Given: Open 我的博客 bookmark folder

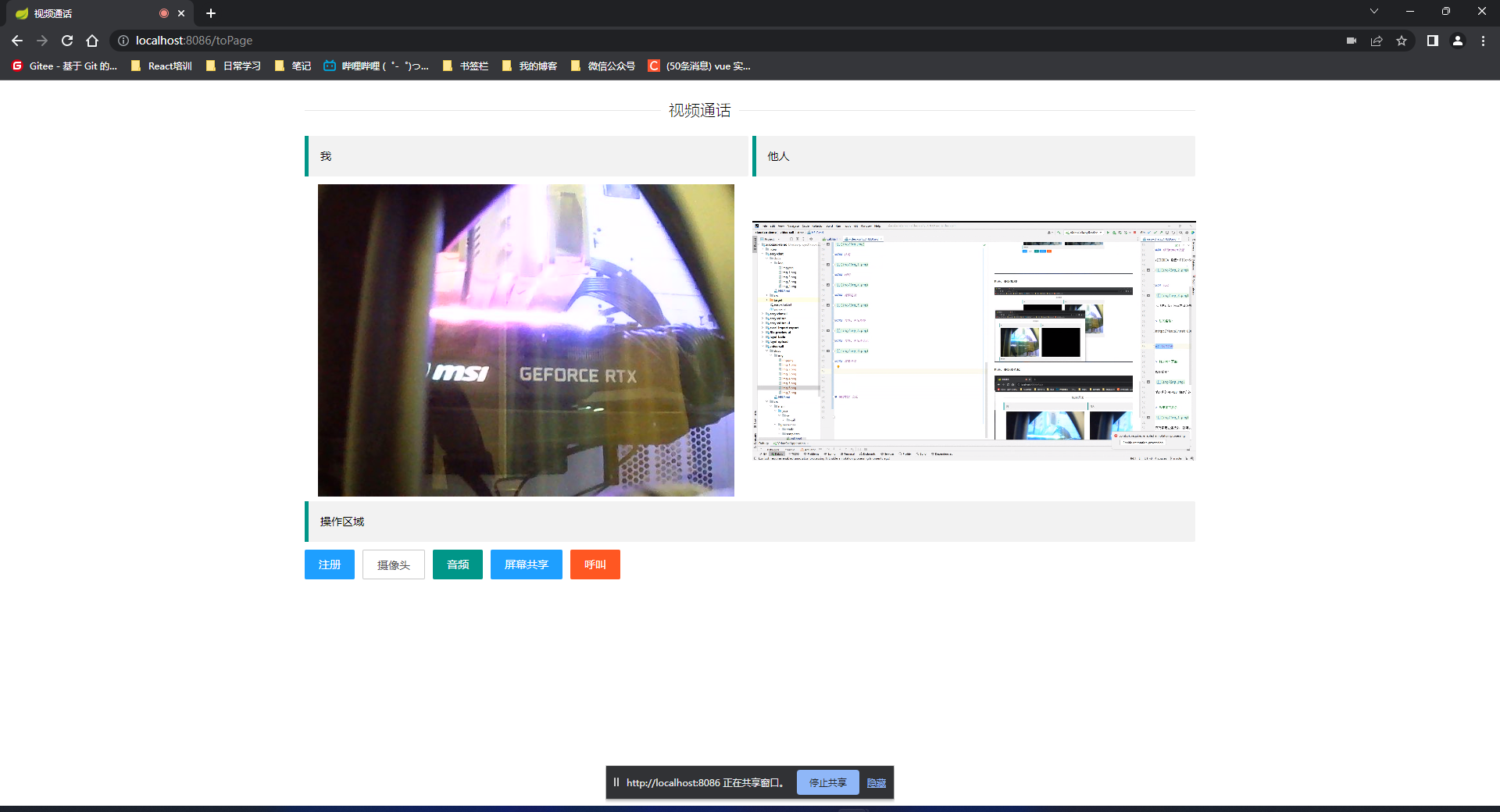Looking at the screenshot, I should point(530,66).
